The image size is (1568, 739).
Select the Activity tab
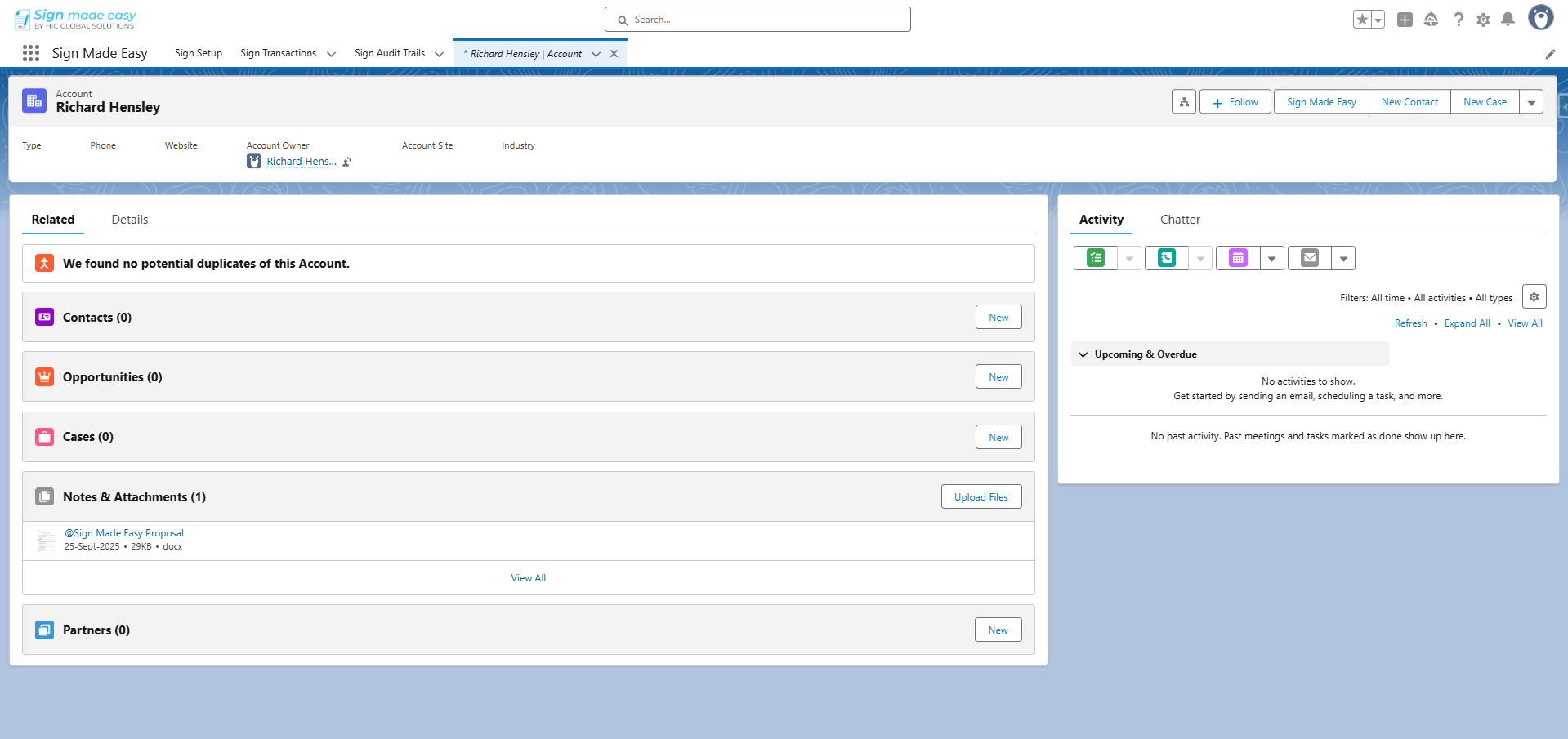click(x=1101, y=220)
